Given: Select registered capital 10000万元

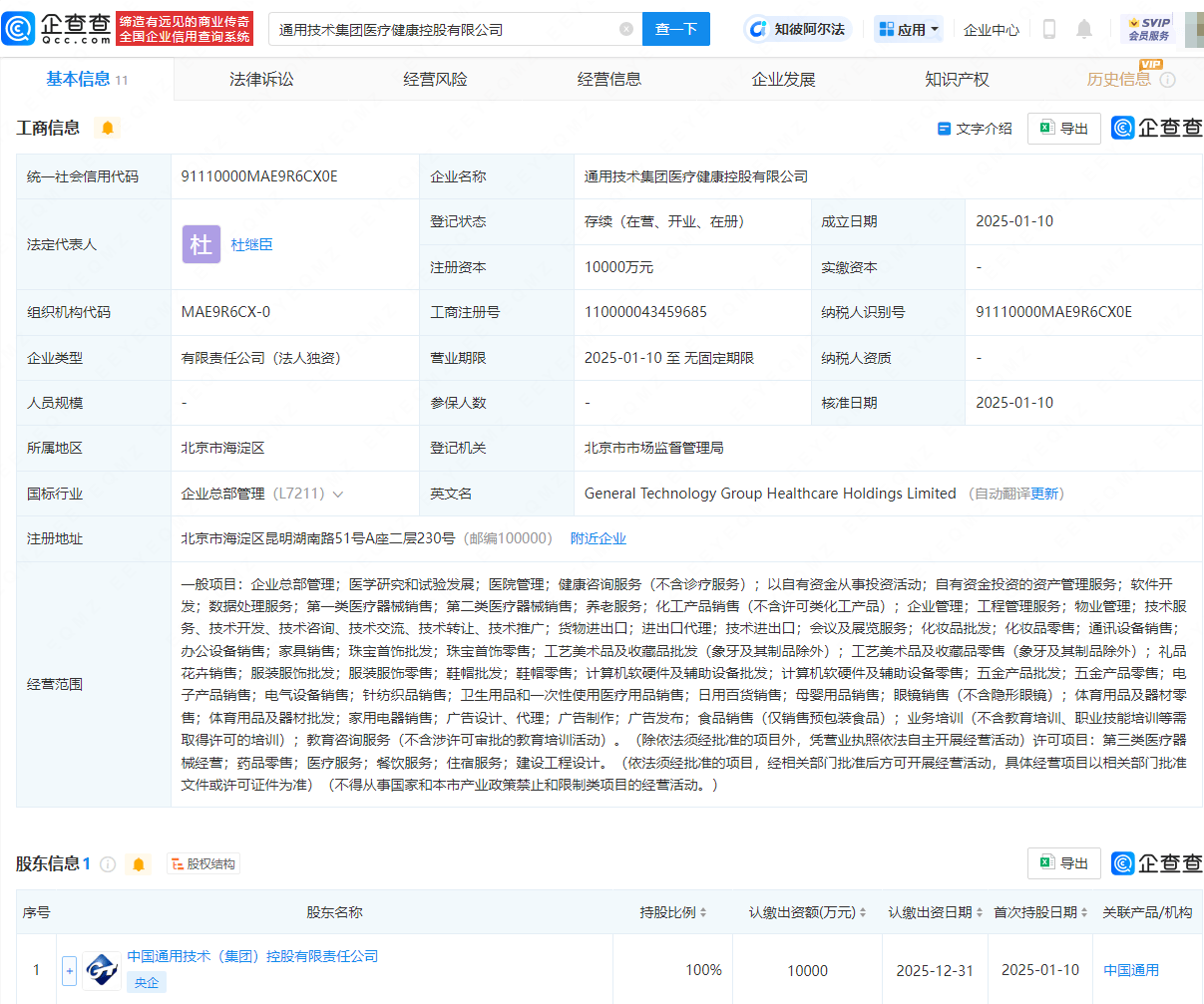Looking at the screenshot, I should coord(618,267).
